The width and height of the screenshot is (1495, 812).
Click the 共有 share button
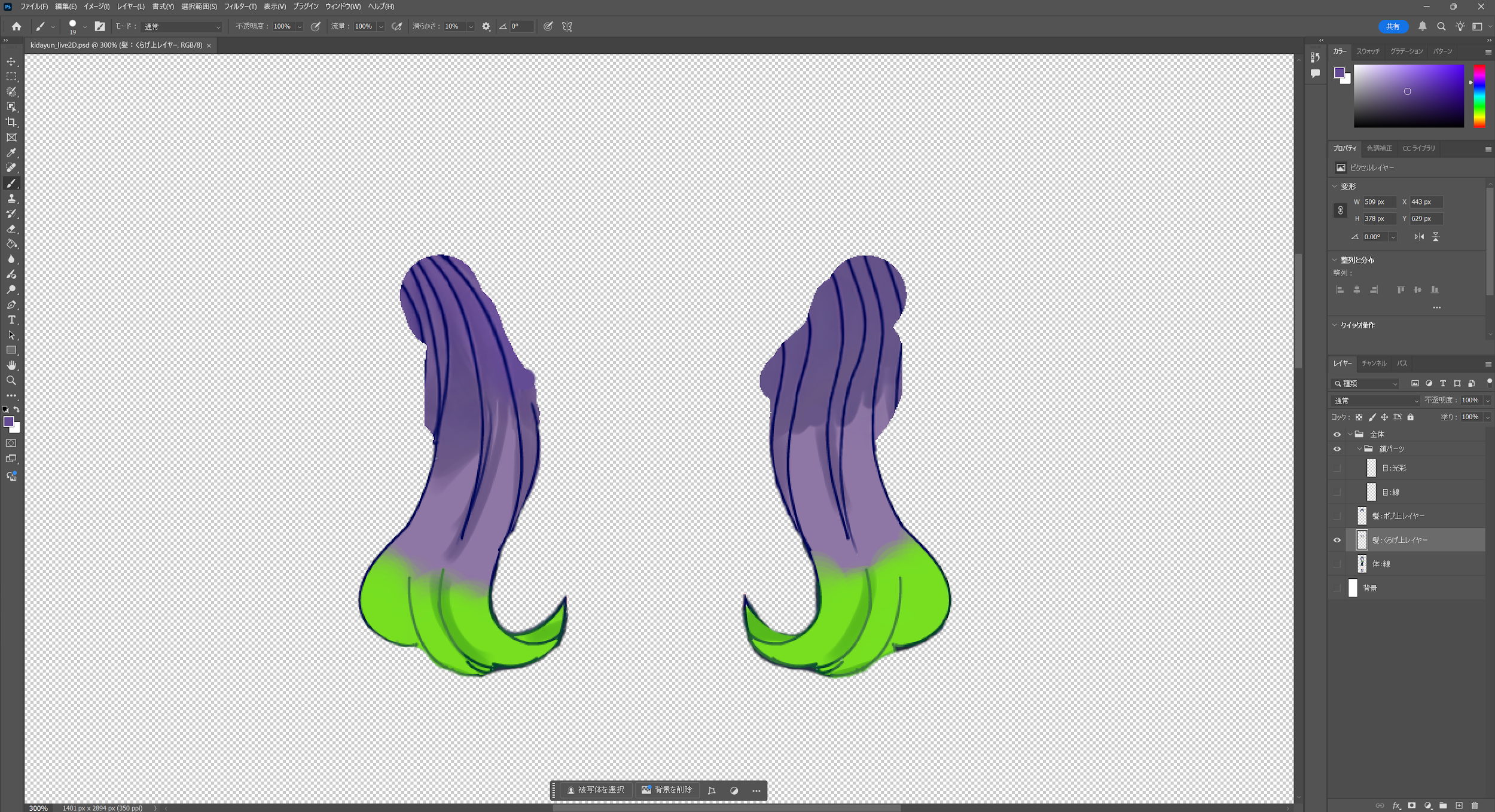tap(1393, 26)
